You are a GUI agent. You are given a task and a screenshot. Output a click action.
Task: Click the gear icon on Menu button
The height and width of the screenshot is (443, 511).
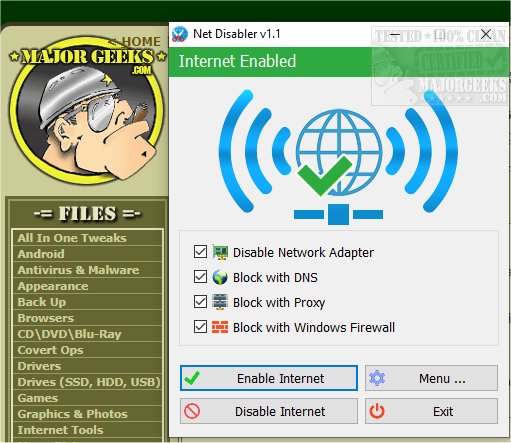pyautogui.click(x=377, y=378)
